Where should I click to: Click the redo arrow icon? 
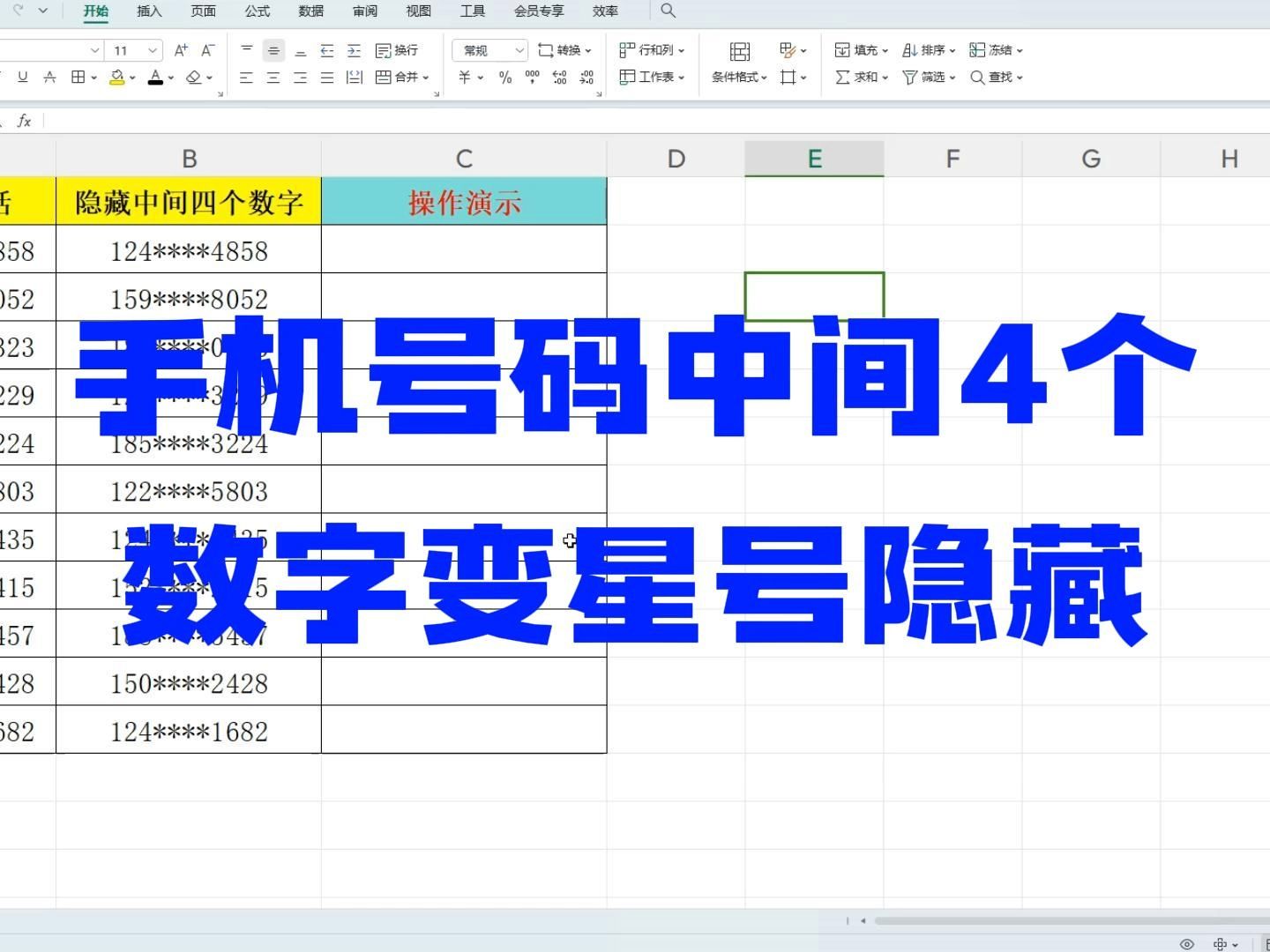tap(19, 11)
